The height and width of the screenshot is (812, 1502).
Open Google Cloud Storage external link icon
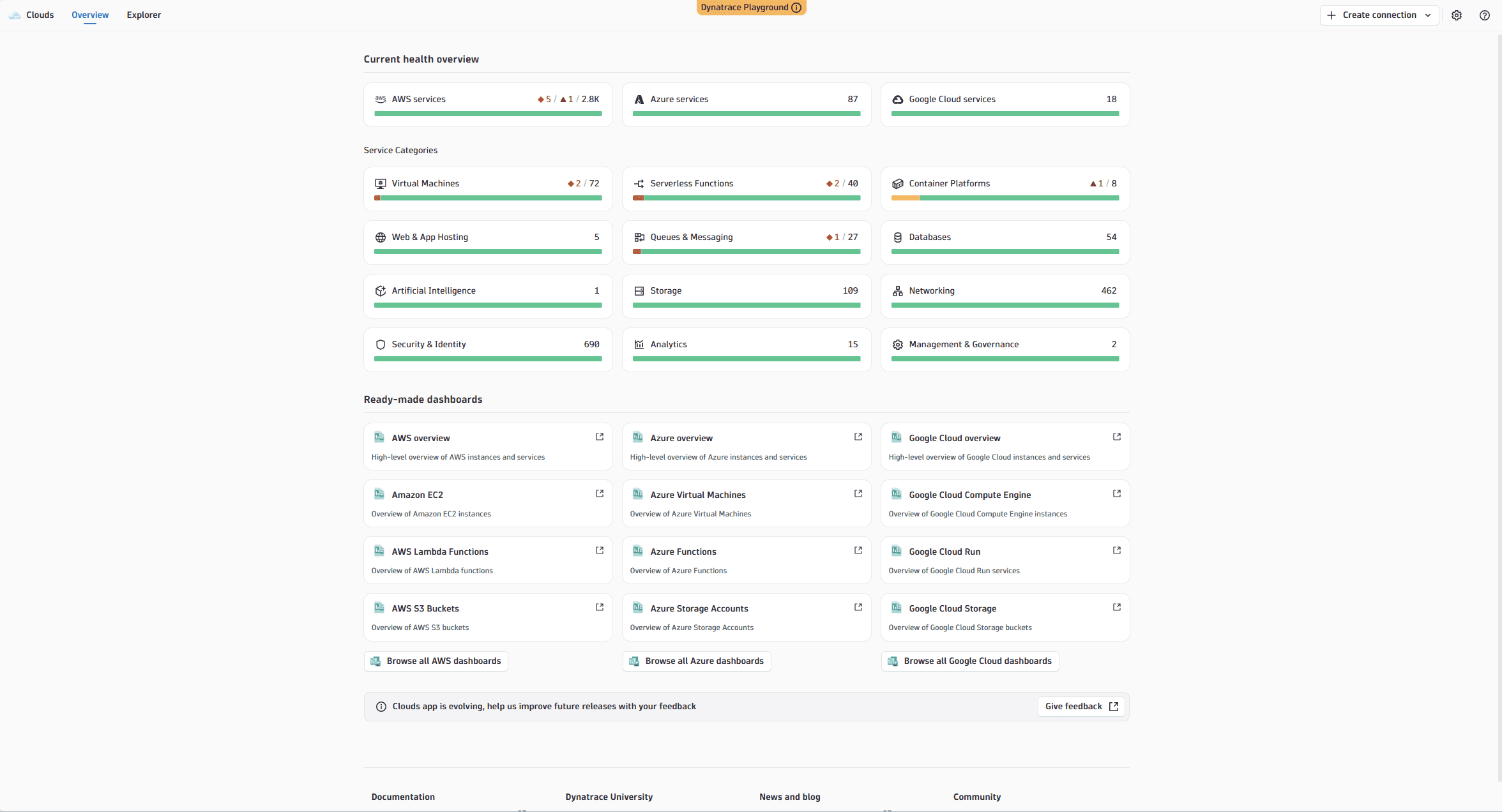tap(1117, 607)
